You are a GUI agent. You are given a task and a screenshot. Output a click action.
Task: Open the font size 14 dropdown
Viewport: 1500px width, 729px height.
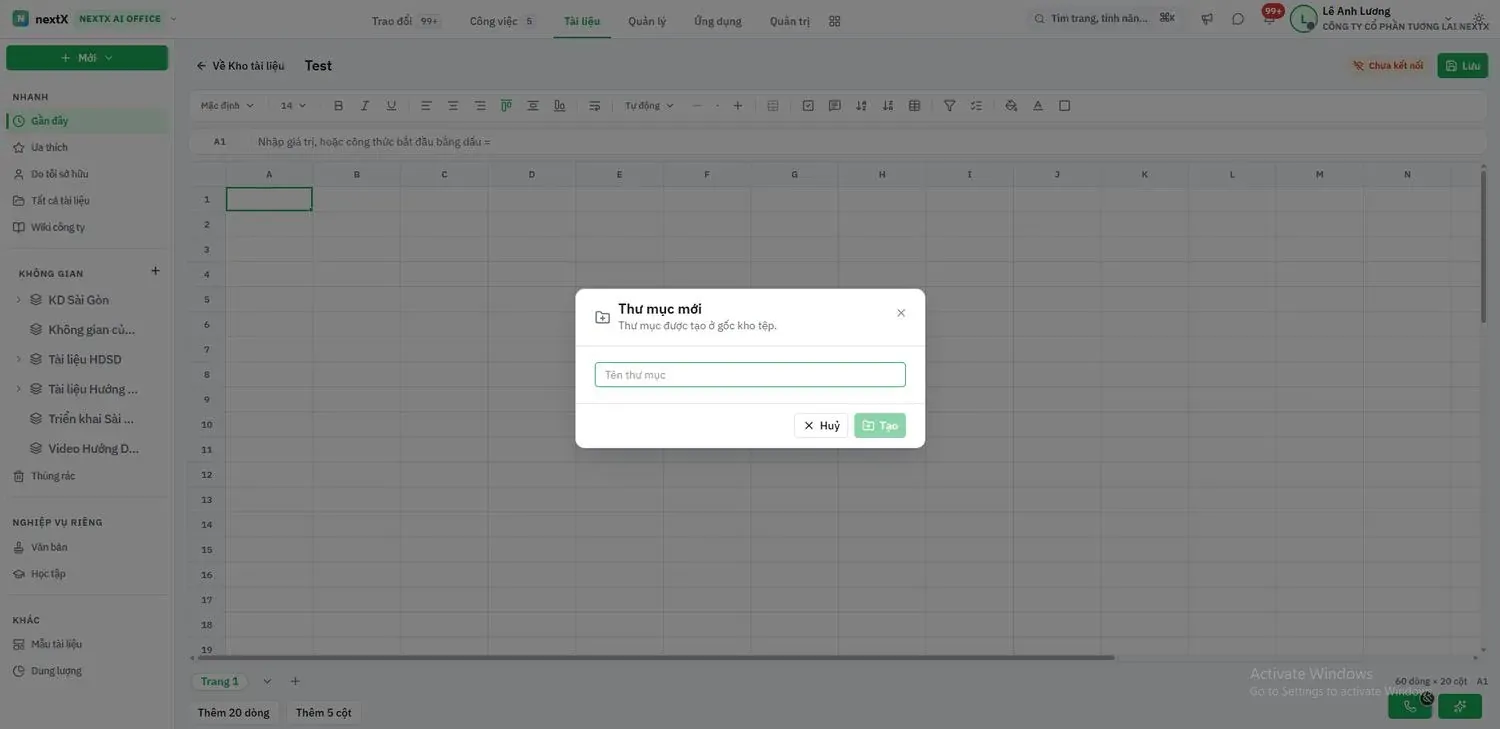point(293,106)
